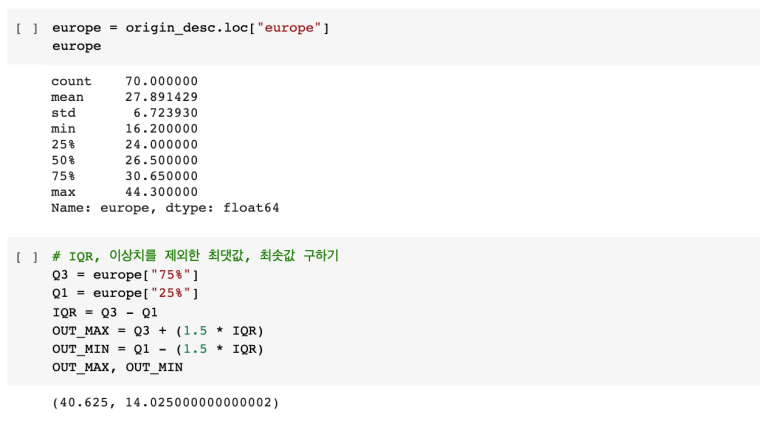
Task: Click the IQR = Q3 - Q1 line
Action: click(104, 312)
